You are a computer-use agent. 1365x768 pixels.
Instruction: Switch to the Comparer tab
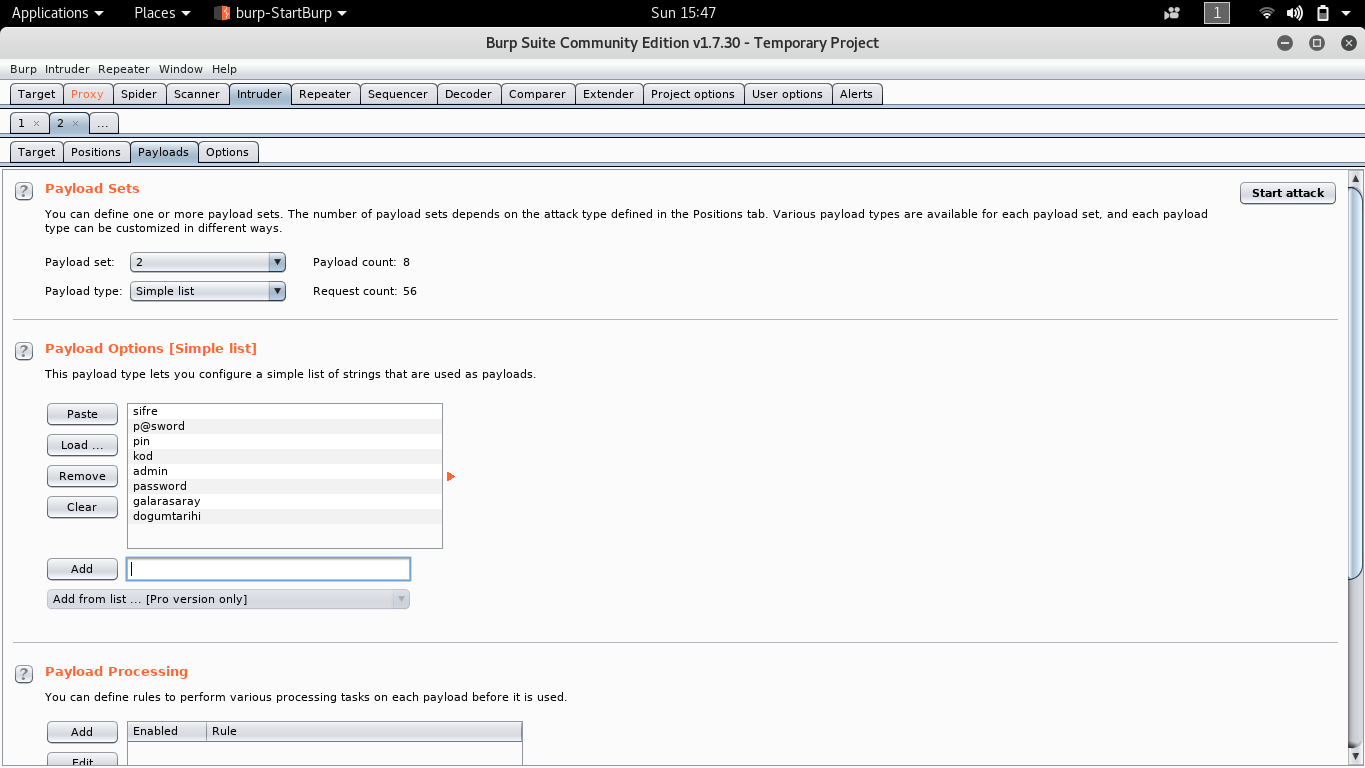(537, 94)
